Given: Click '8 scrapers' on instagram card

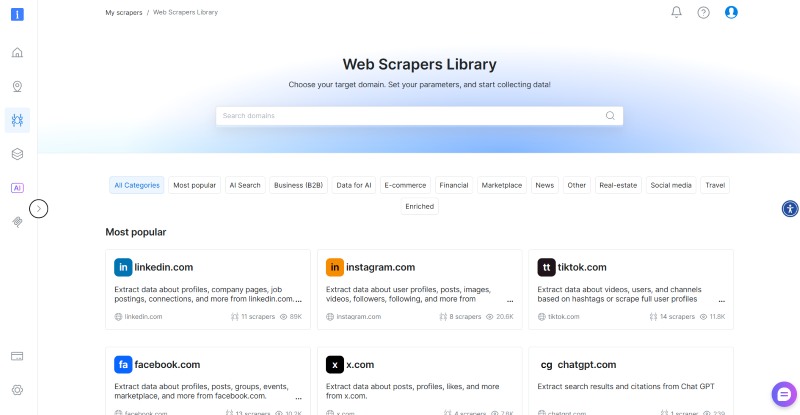Looking at the screenshot, I should pyautogui.click(x=465, y=316).
